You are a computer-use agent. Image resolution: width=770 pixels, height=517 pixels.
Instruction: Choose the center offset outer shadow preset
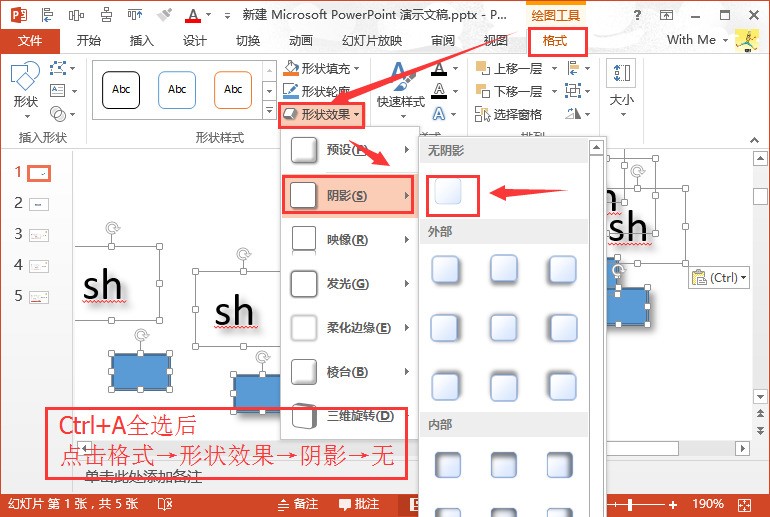point(504,327)
